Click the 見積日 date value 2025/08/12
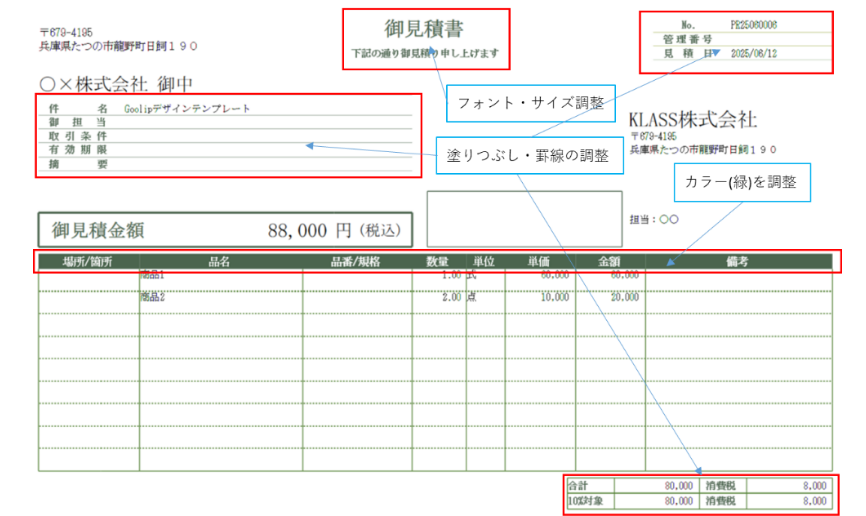The image size is (866, 516). coord(754,54)
